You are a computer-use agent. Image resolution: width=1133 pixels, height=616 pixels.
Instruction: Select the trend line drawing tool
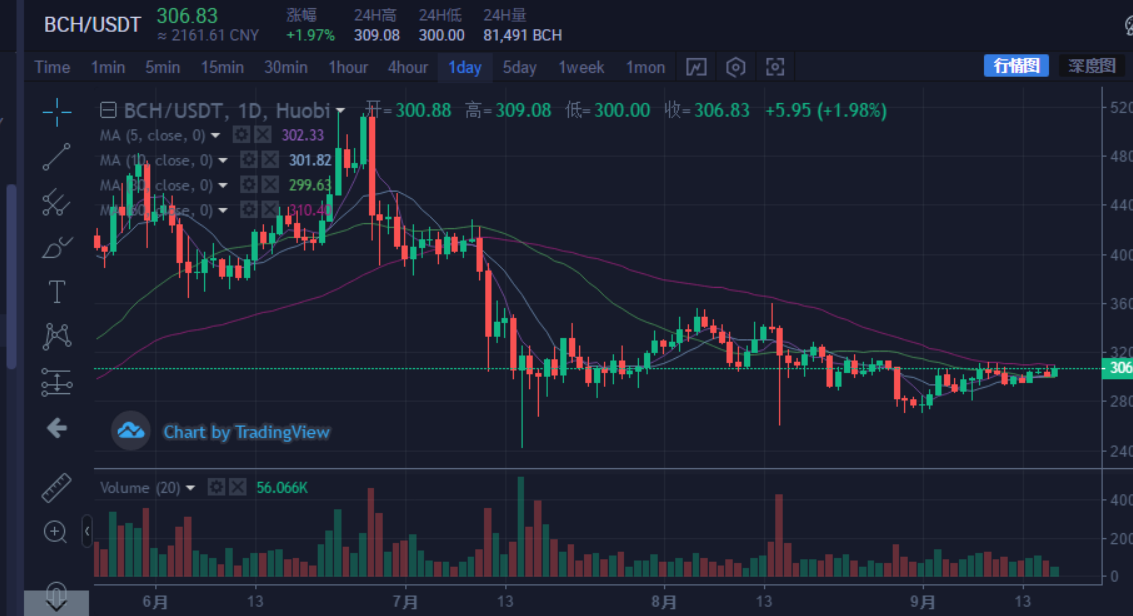[x=57, y=157]
